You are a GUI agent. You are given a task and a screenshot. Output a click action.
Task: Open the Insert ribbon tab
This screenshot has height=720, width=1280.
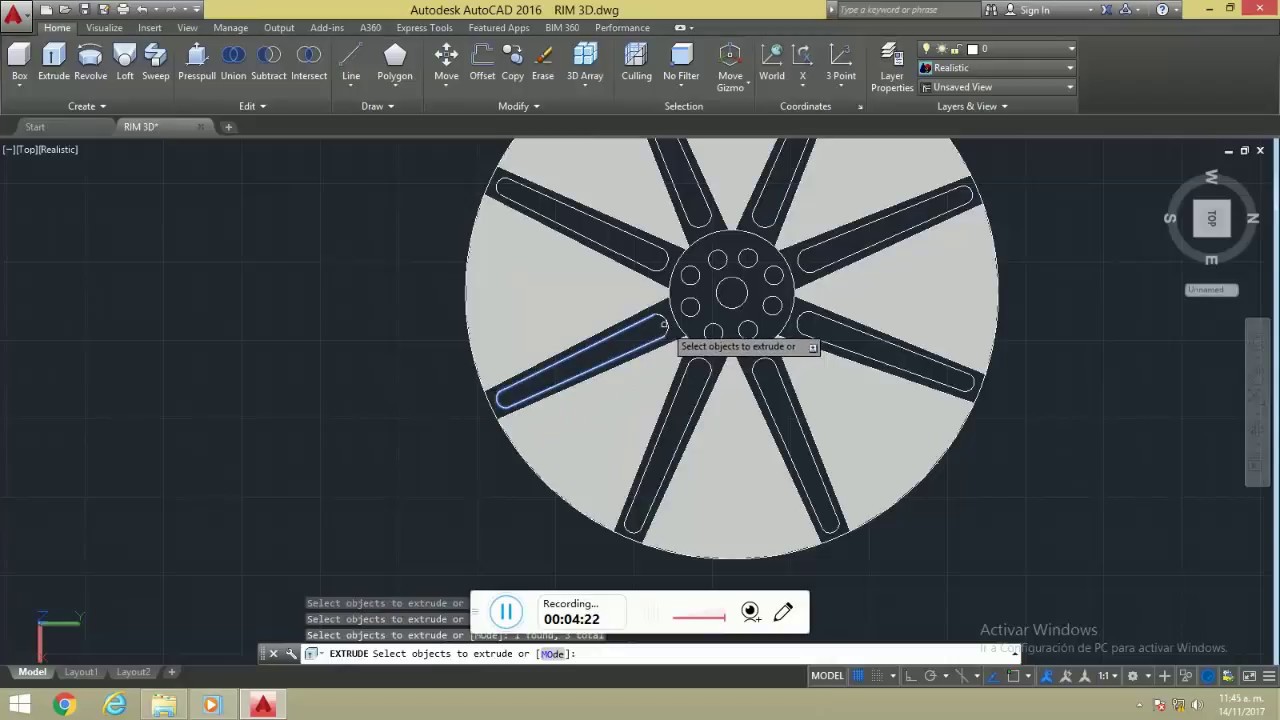click(x=149, y=28)
